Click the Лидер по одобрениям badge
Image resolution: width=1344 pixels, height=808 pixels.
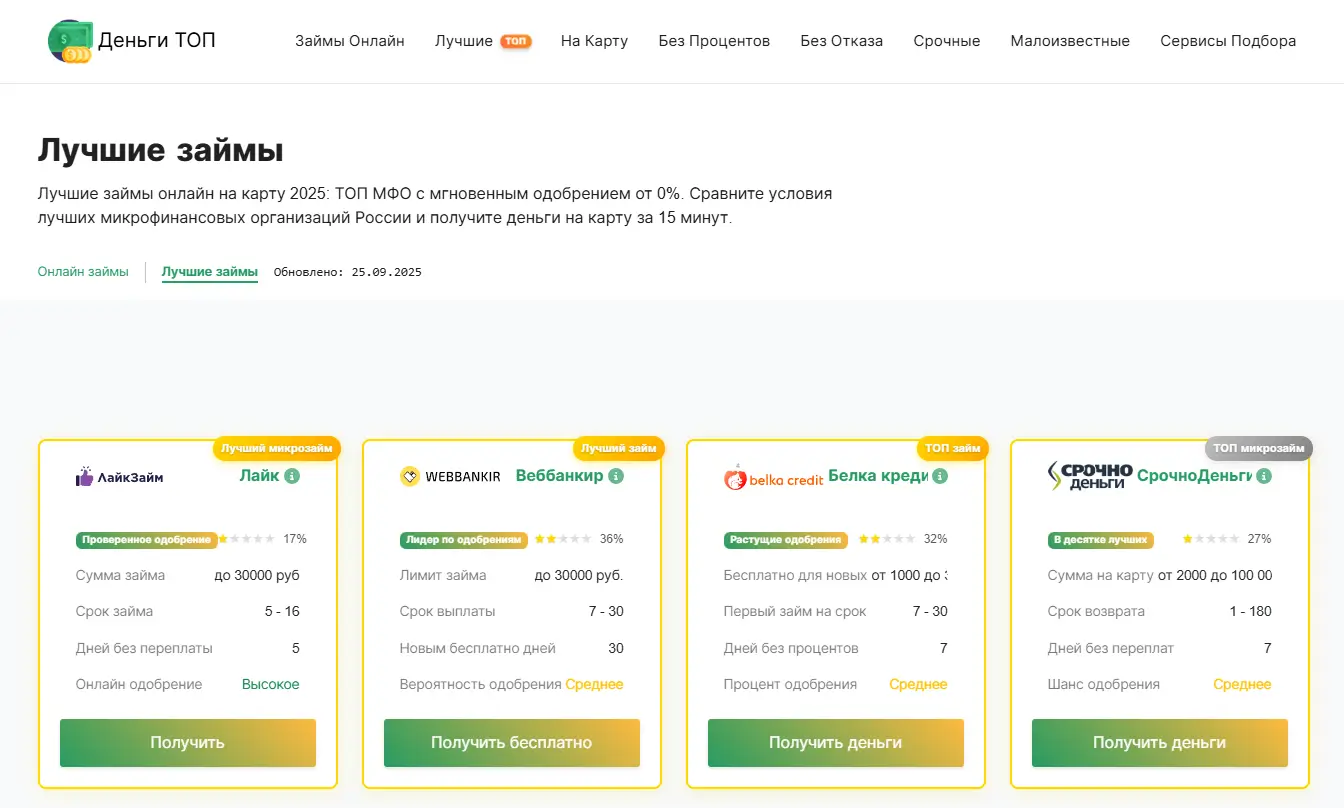tap(464, 540)
